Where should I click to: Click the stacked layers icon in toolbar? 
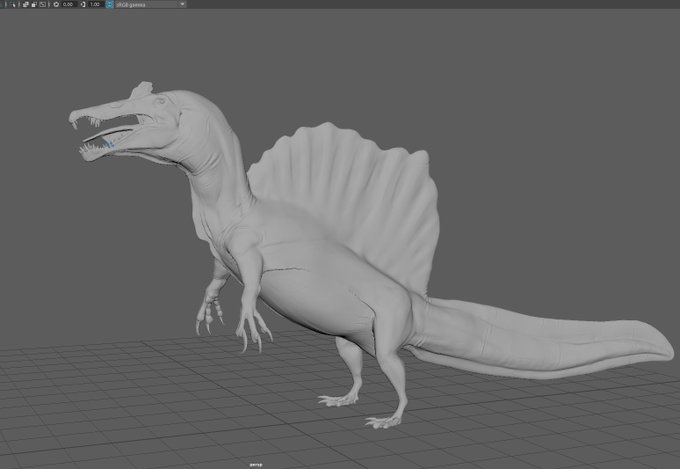(26, 4)
